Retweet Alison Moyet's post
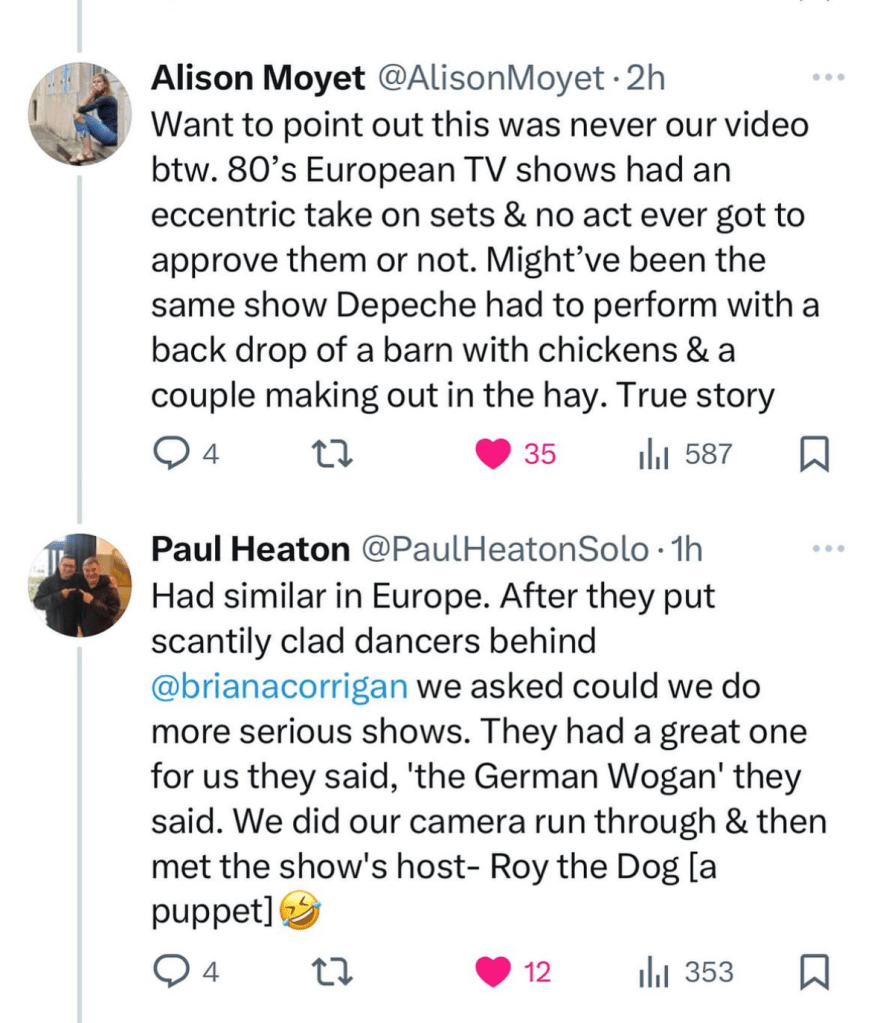 point(327,454)
